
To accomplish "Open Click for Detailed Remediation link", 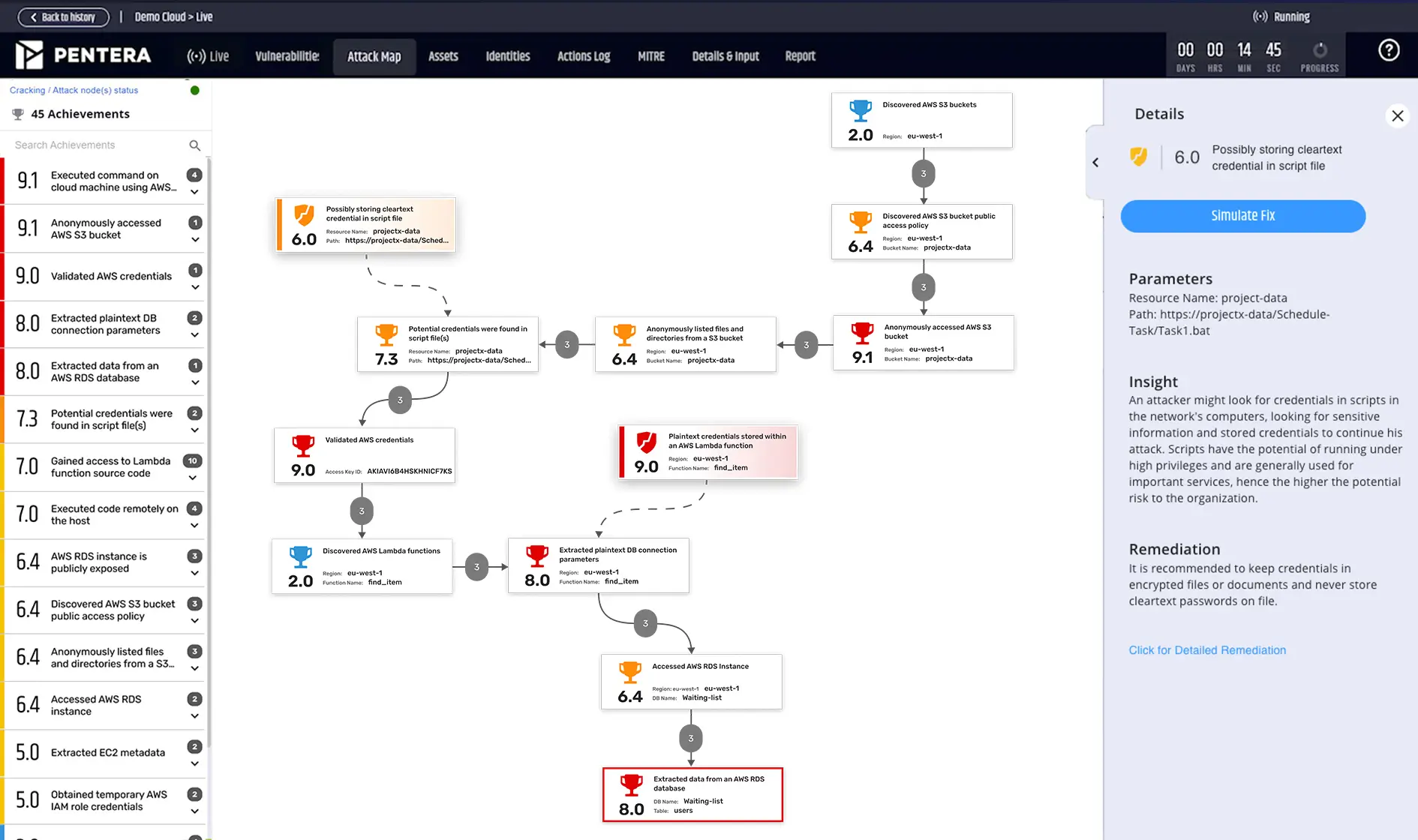I will pos(1207,650).
